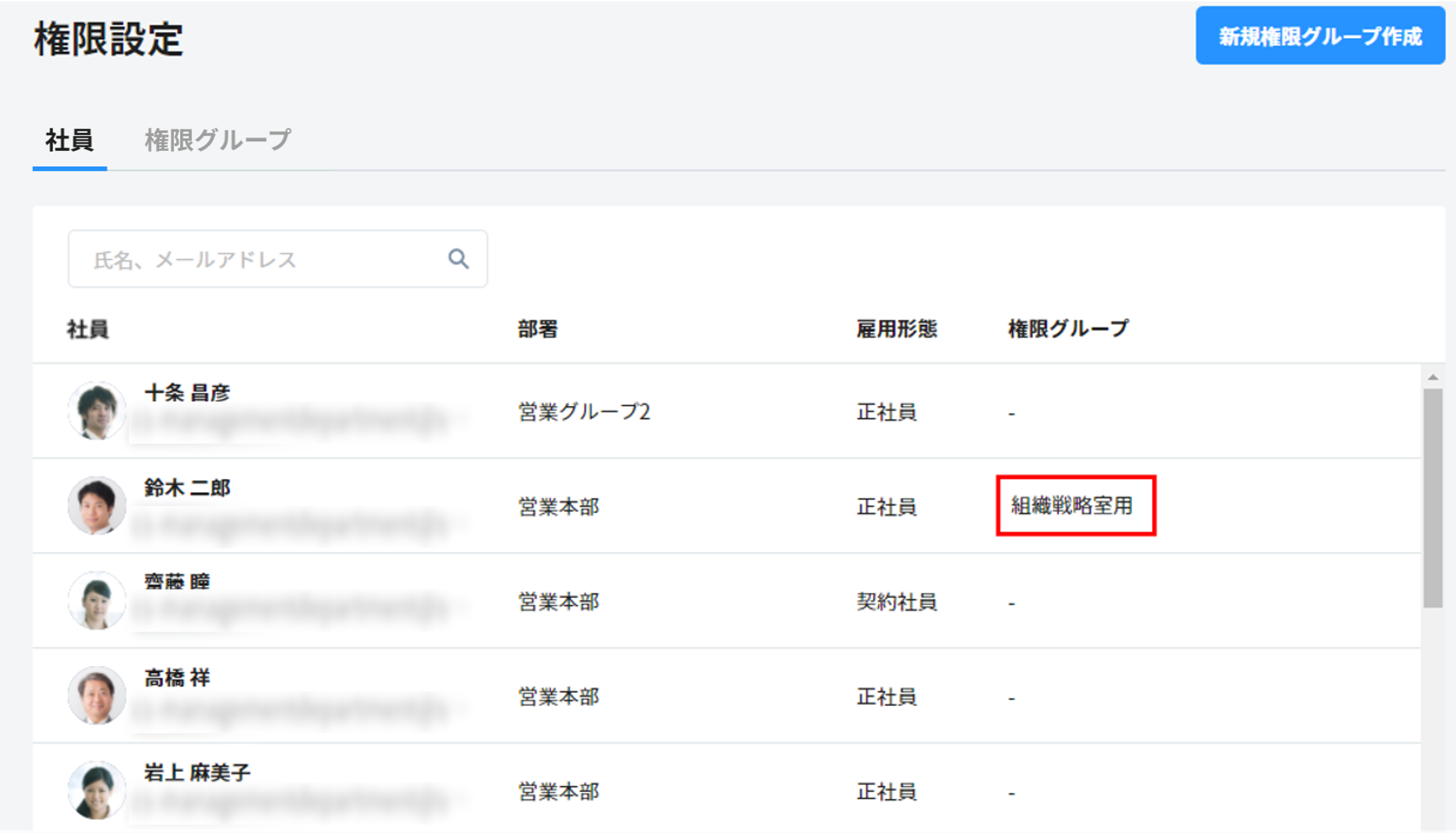Select the 社員 tab
This screenshot has width=1456, height=833.
69,140
